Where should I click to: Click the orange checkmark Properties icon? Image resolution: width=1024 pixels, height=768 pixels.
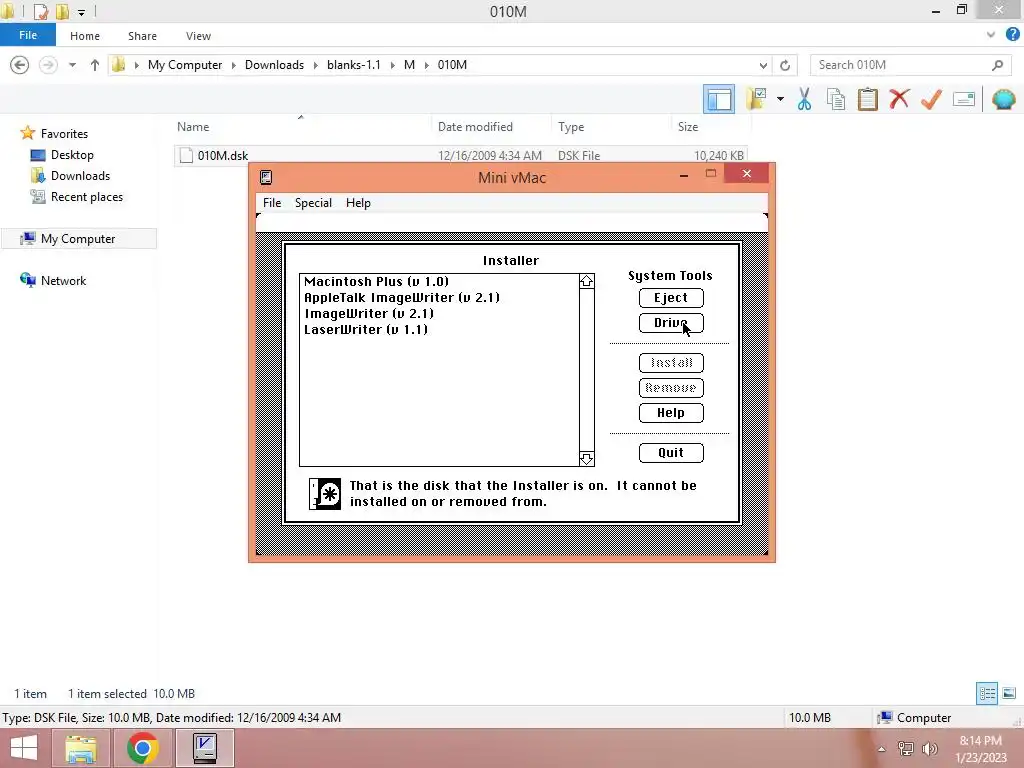pyautogui.click(x=931, y=99)
